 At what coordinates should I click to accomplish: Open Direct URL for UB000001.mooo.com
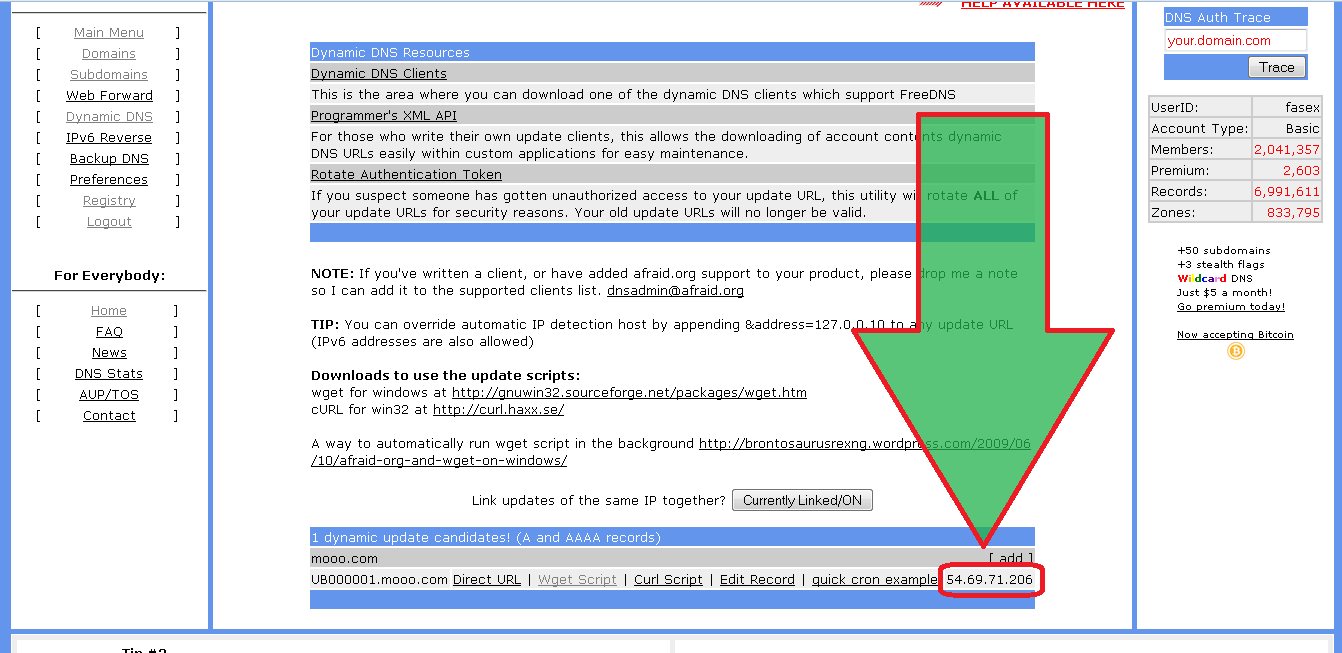pos(487,580)
